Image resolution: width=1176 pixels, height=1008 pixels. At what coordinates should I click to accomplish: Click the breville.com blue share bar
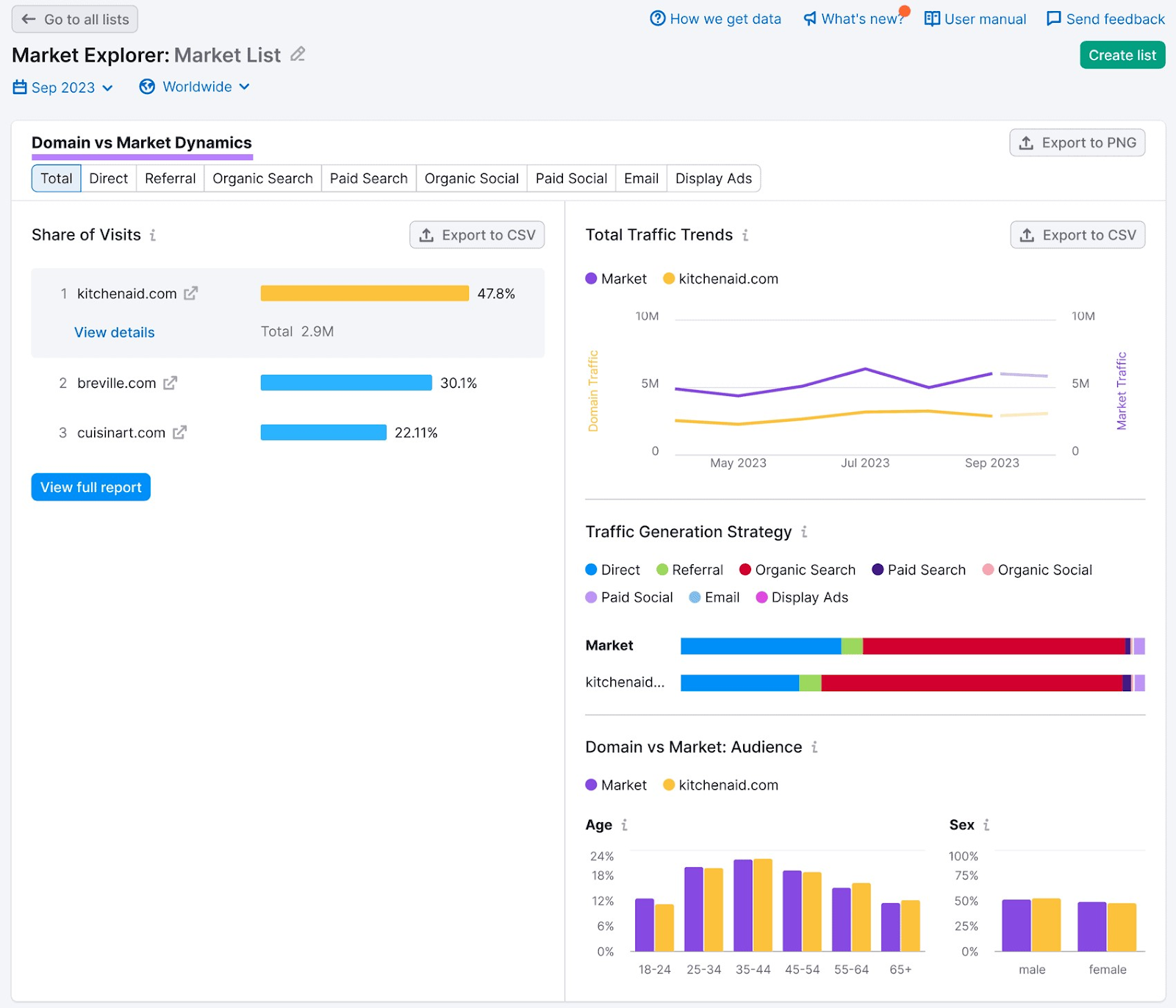(346, 383)
